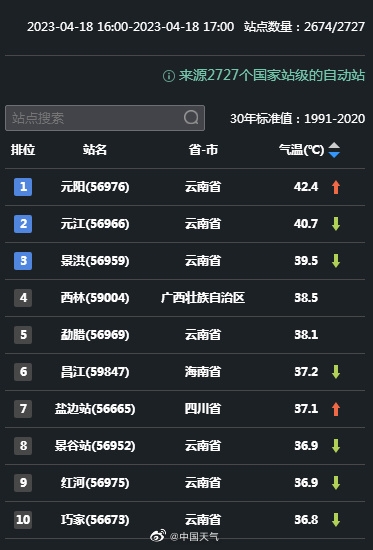Click the red up arrow beside 37.1
This screenshot has height=550, width=373.
(336, 409)
